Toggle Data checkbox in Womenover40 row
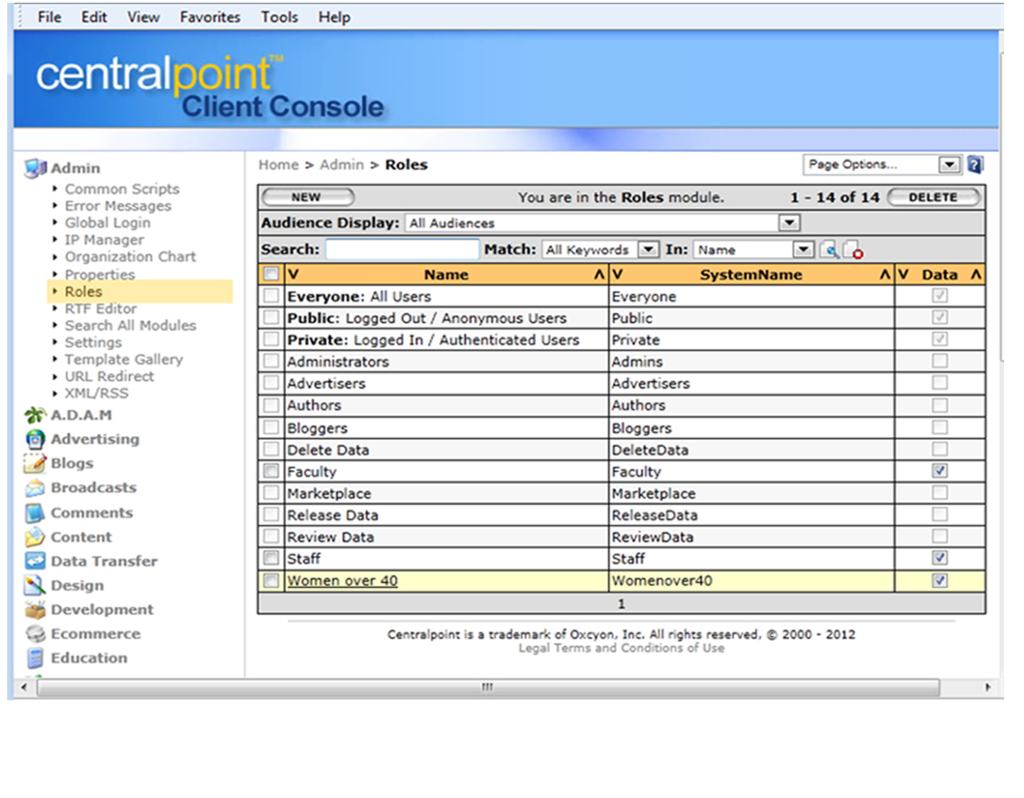 pyautogui.click(x=940, y=581)
